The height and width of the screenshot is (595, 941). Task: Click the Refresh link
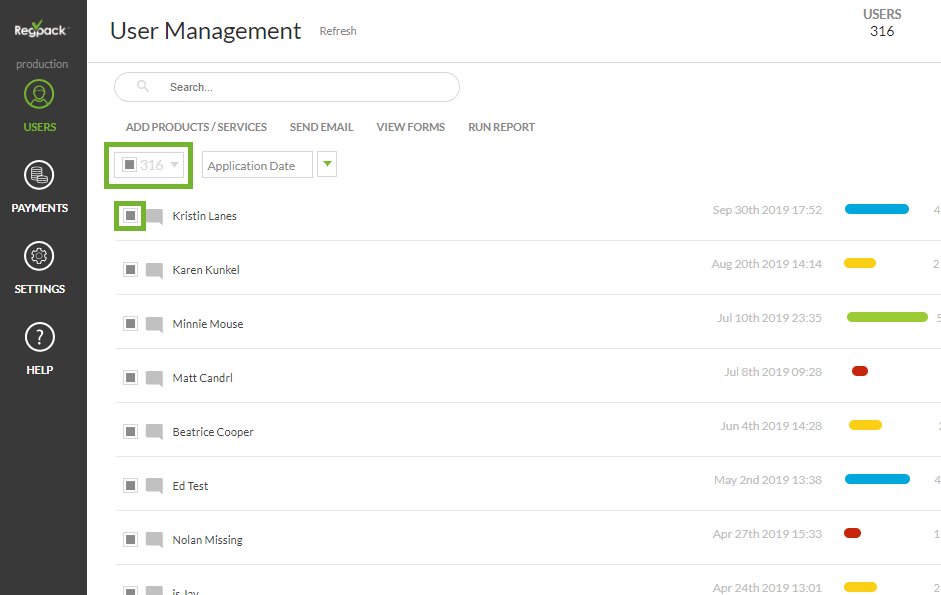[x=338, y=31]
